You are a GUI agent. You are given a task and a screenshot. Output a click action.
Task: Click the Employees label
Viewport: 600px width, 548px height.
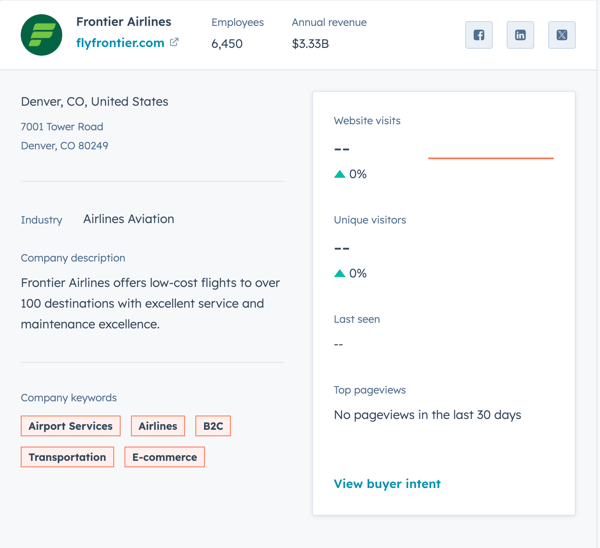pyautogui.click(x=238, y=22)
